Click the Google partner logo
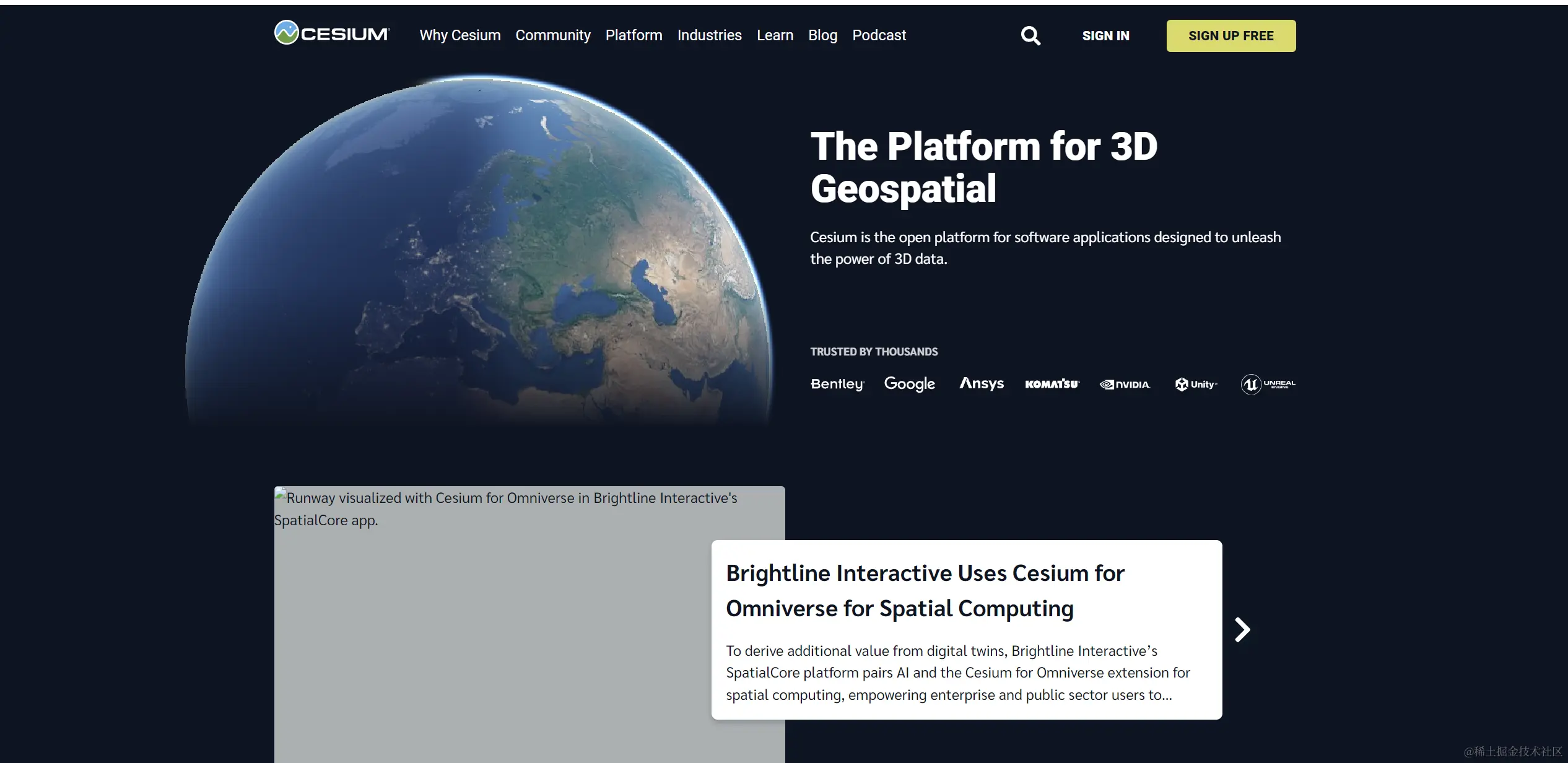 point(909,384)
